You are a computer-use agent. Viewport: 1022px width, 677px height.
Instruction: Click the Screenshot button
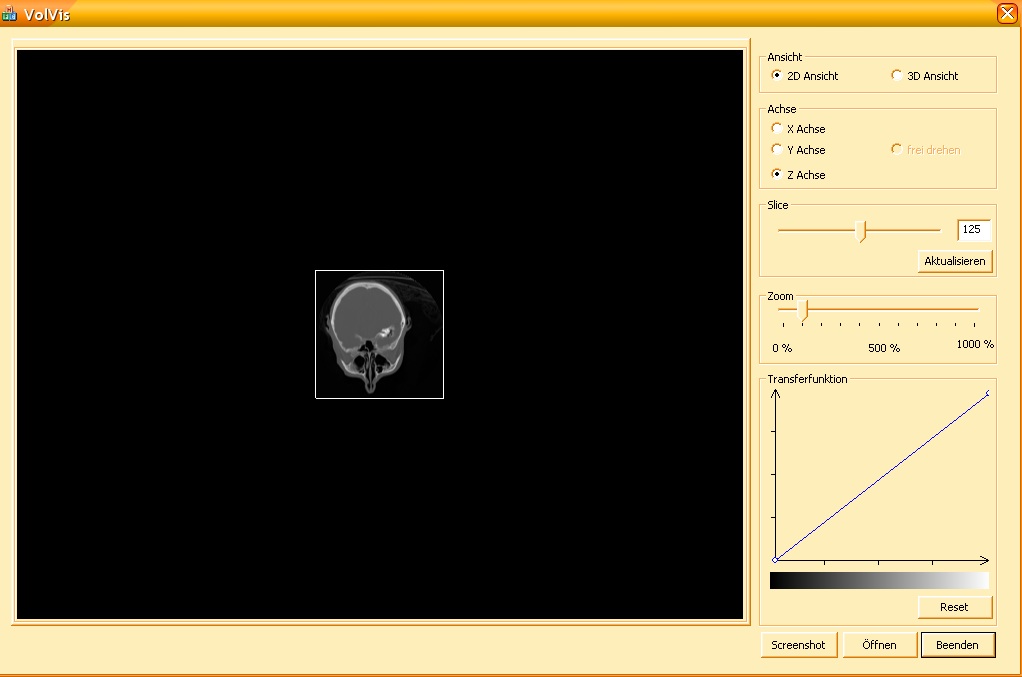coord(798,645)
